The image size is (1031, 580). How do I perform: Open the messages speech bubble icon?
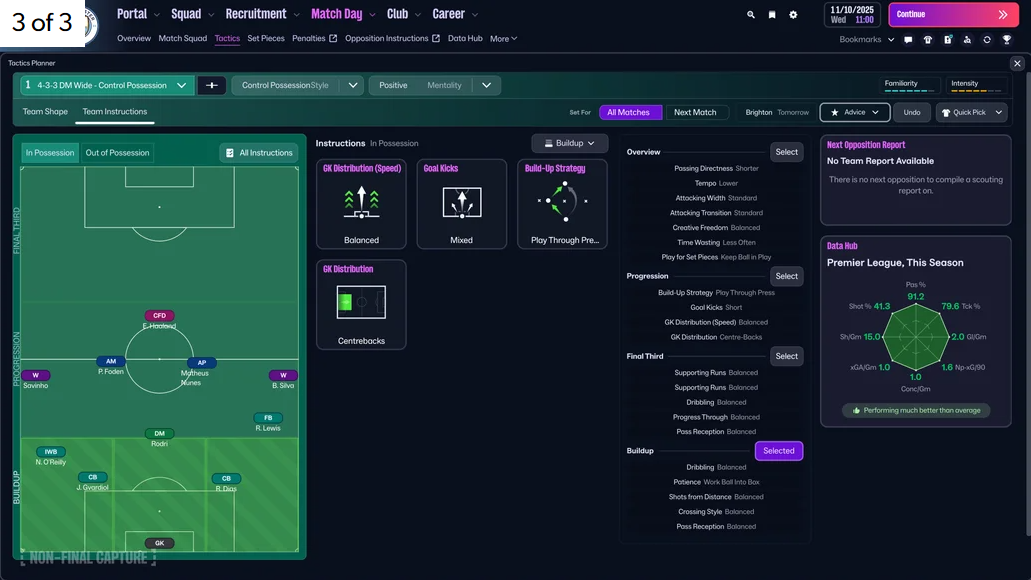[x=908, y=39]
